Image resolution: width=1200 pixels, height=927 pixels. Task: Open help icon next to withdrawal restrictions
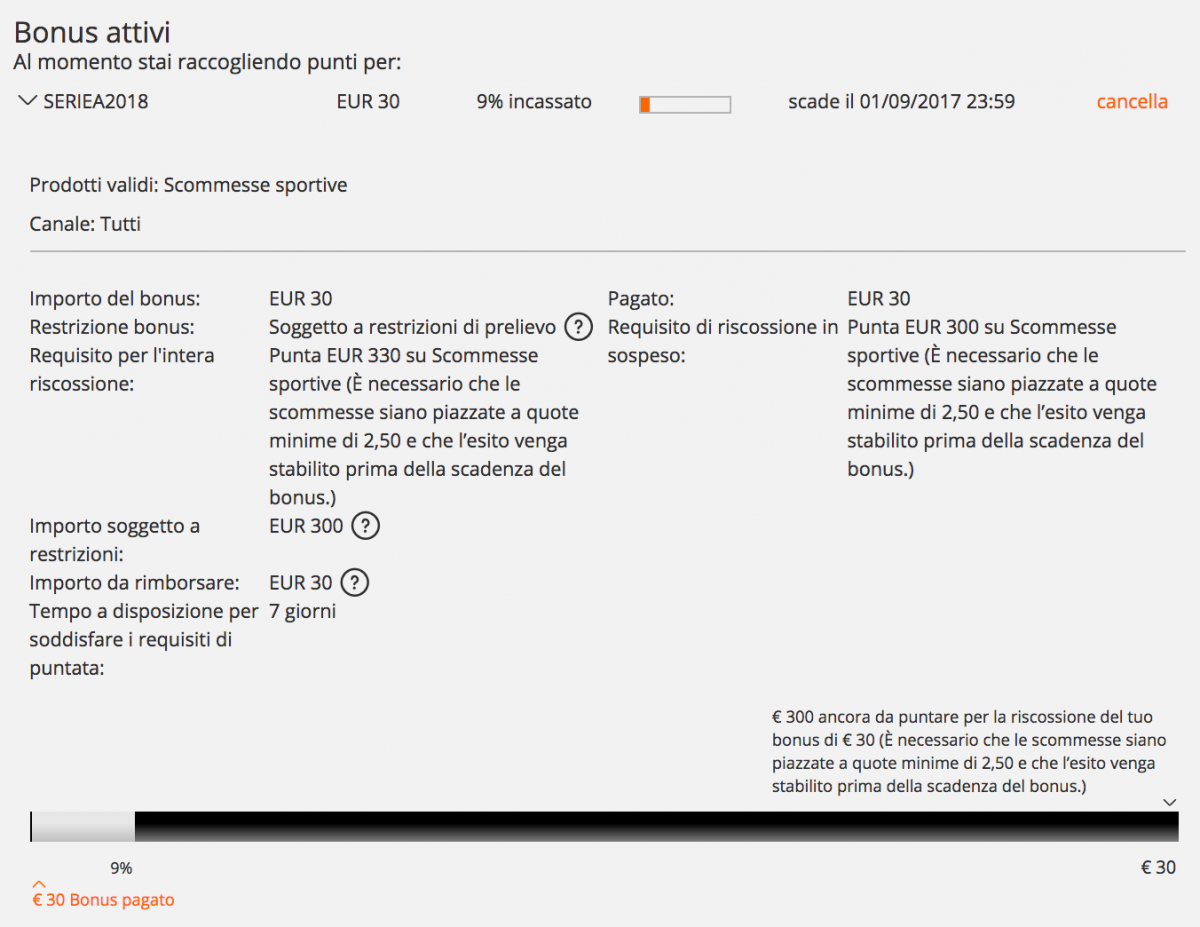coord(578,327)
